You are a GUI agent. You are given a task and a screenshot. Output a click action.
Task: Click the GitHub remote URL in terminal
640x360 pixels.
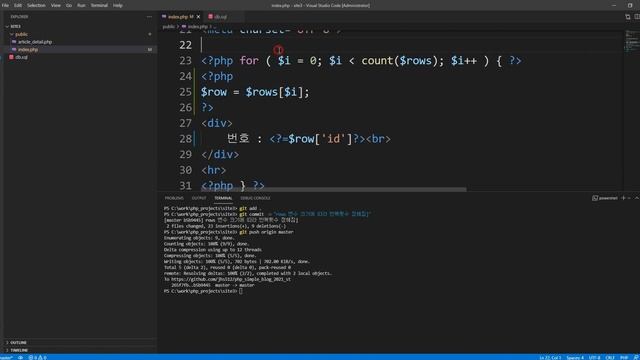pos(231,279)
